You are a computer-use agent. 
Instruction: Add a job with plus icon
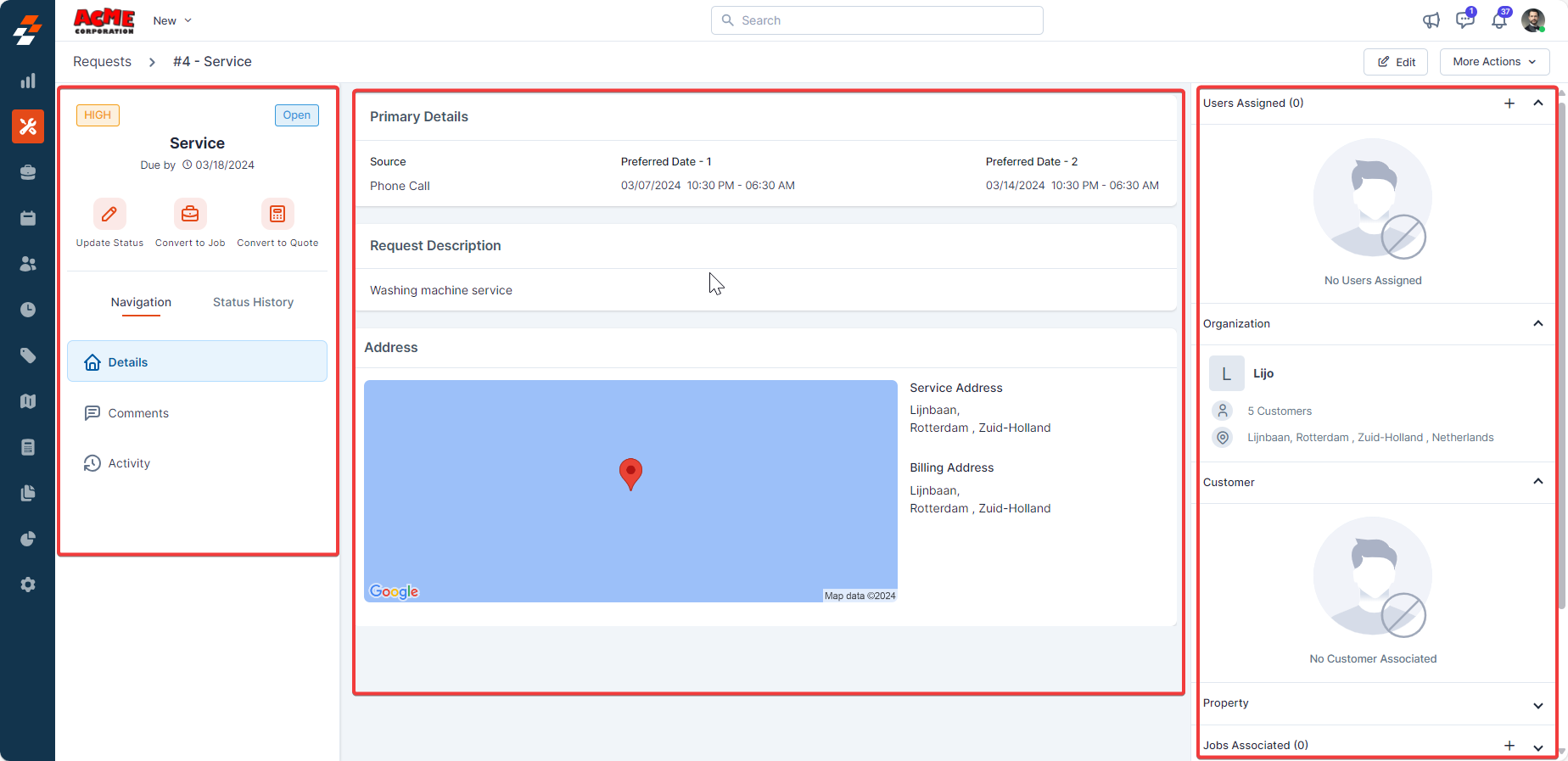point(1509,746)
